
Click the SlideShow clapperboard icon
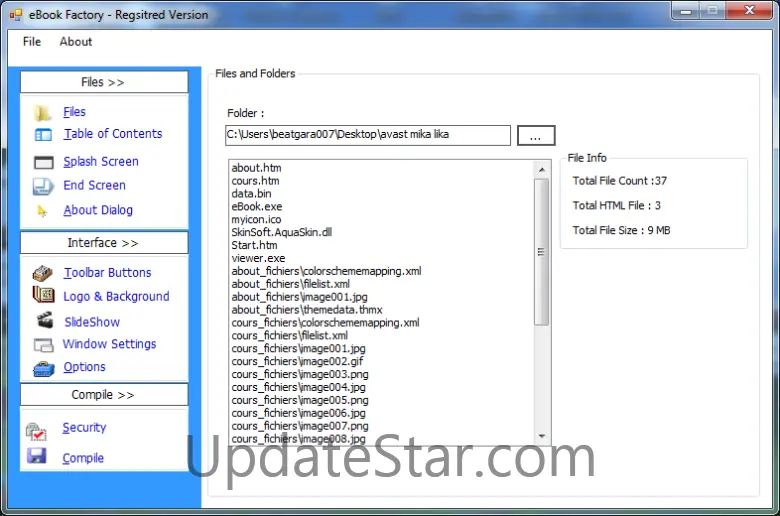point(45,320)
